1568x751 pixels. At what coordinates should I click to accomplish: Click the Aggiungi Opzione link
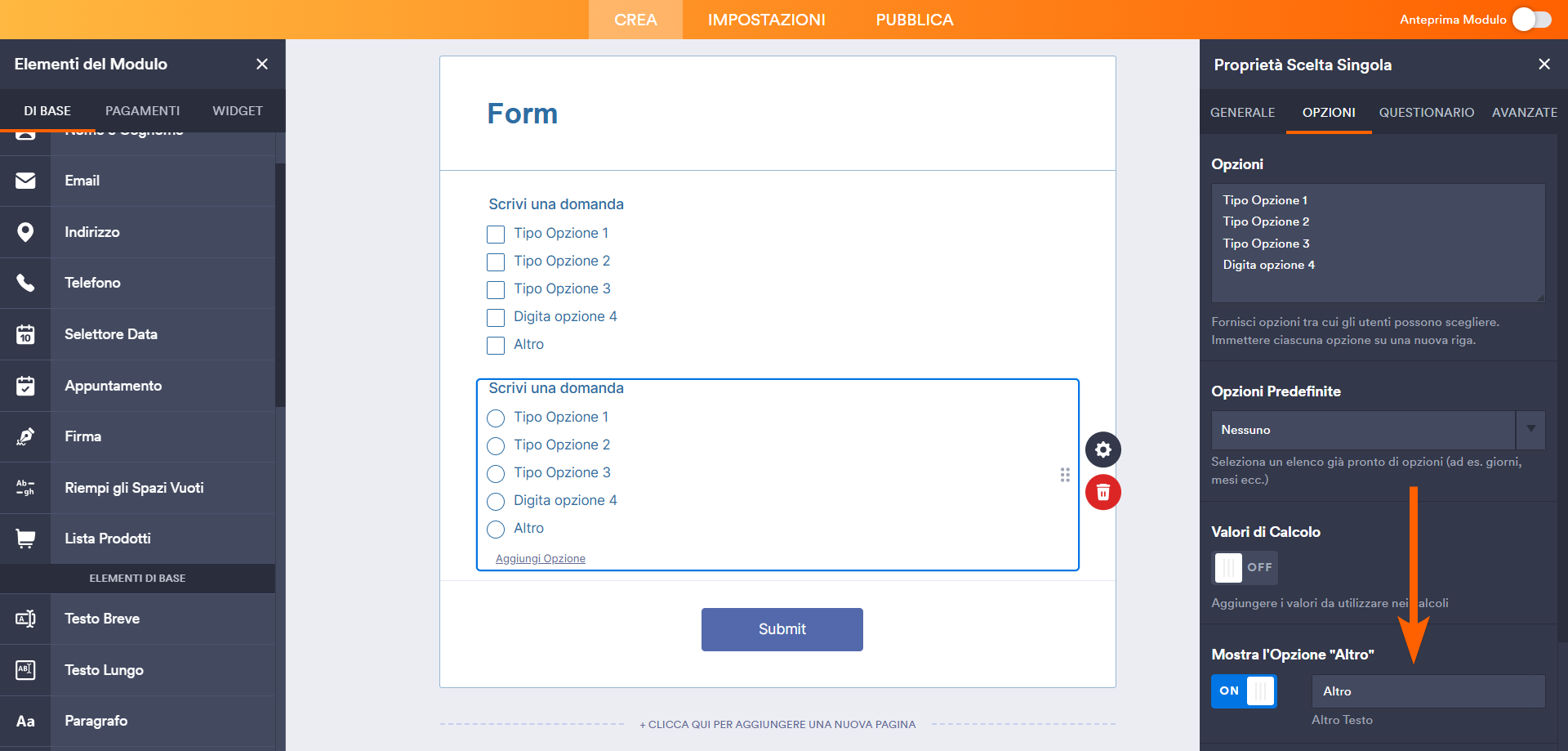tap(540, 558)
